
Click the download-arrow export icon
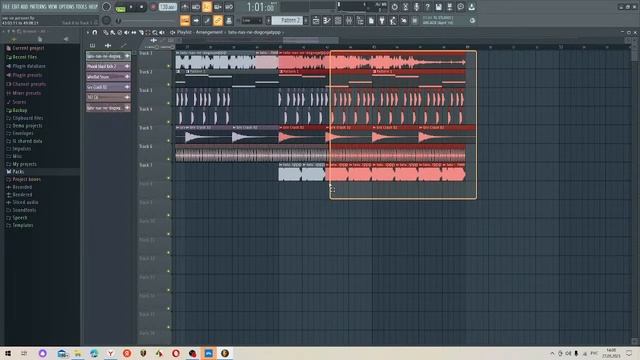coord(471,7)
